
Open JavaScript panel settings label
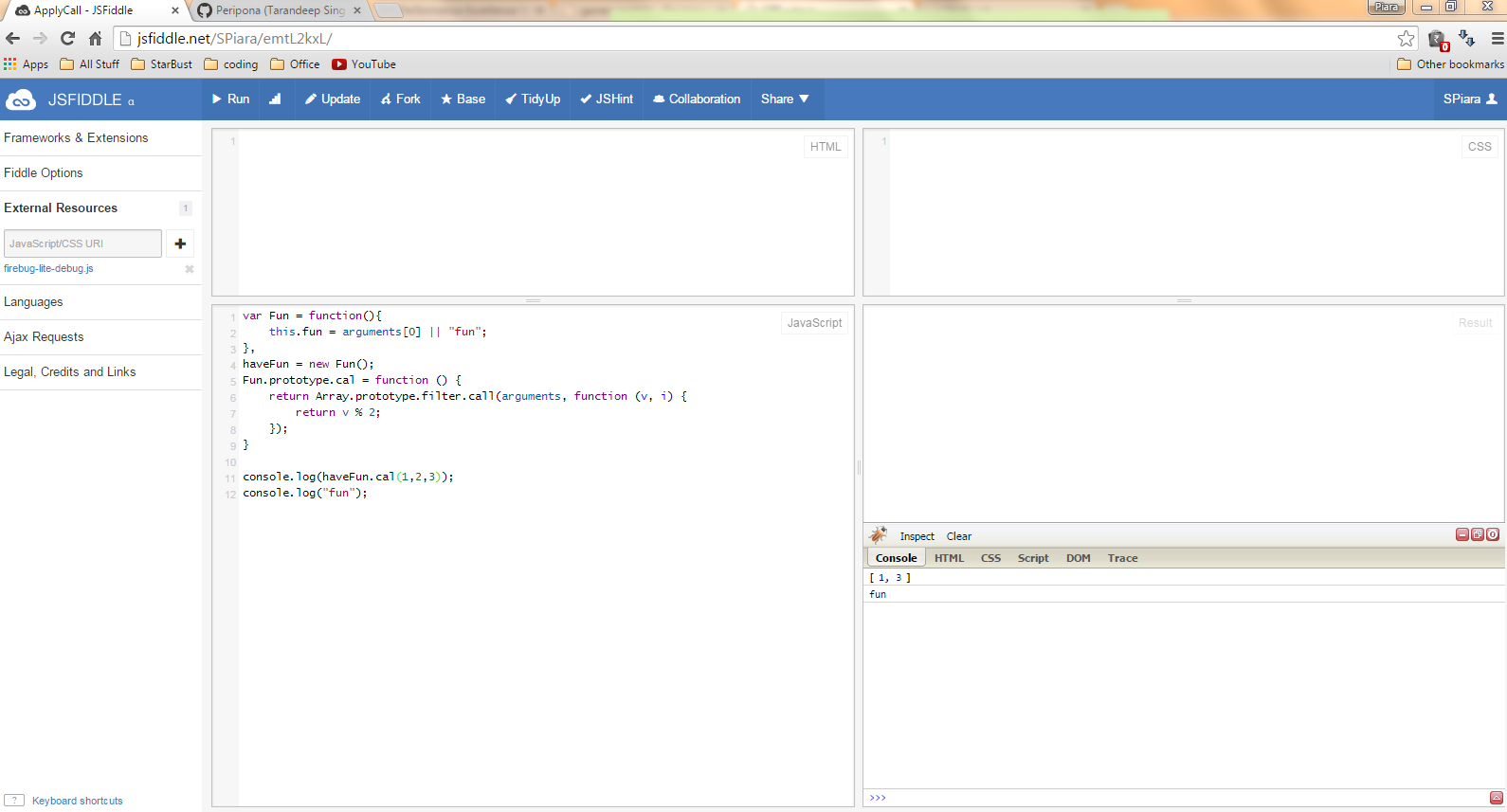(814, 323)
